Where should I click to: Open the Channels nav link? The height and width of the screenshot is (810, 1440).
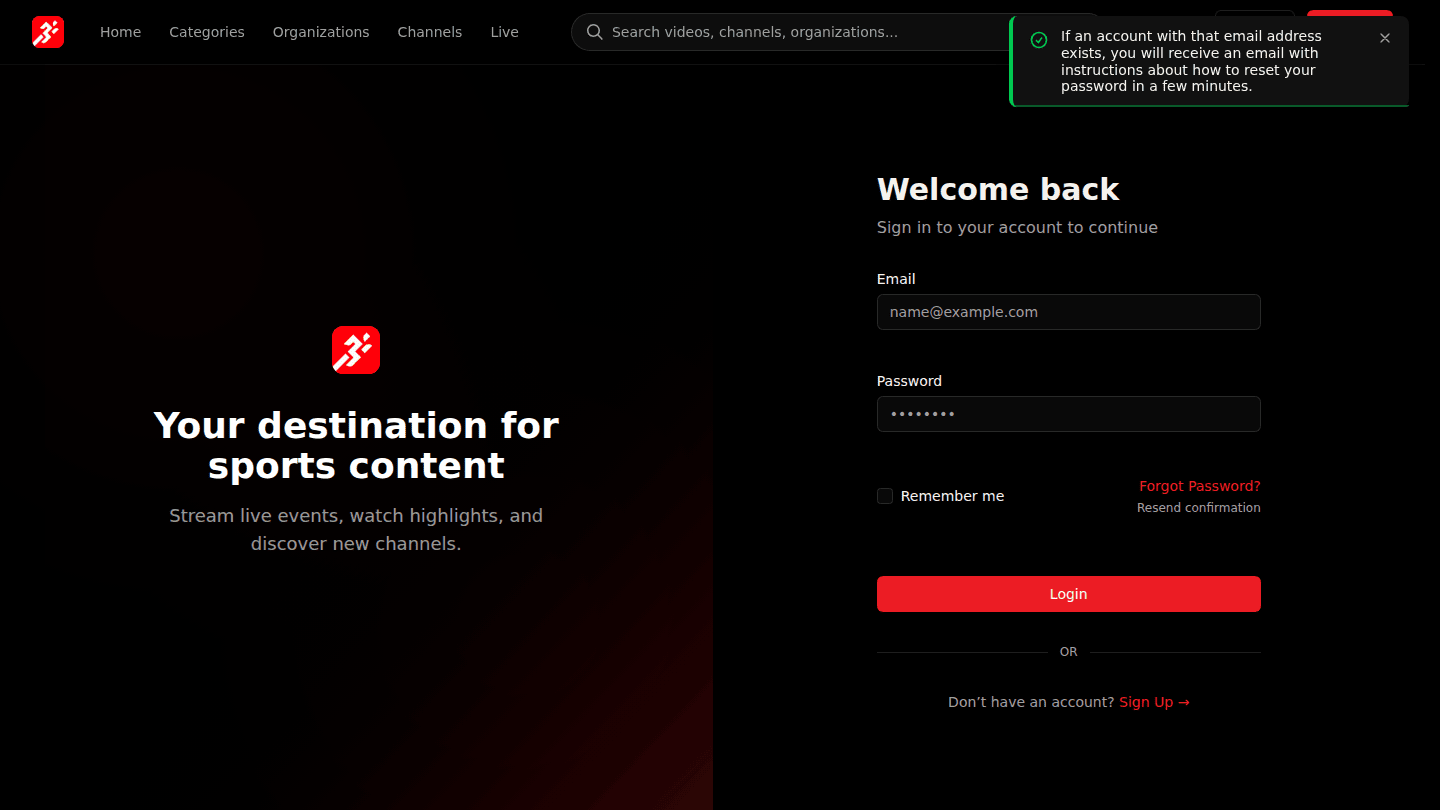430,32
